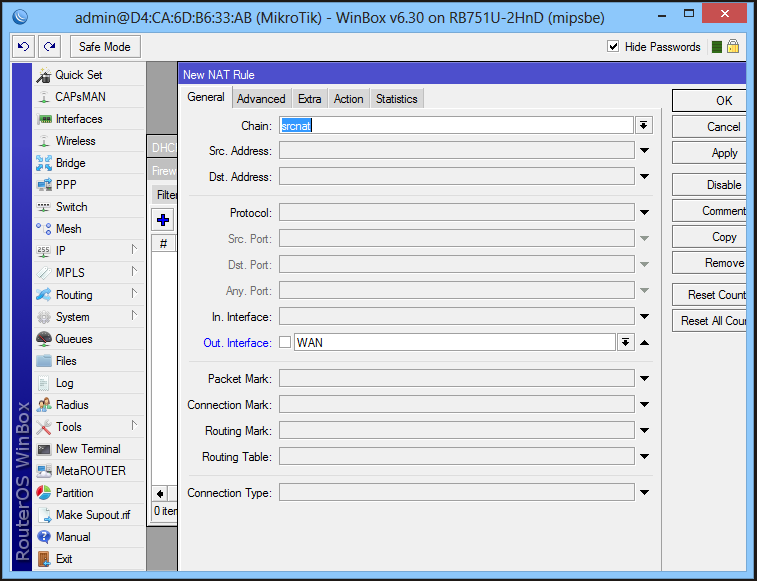Screen dimensions: 757x581
Task: Switch to the Statistics tab
Action: click(x=396, y=99)
